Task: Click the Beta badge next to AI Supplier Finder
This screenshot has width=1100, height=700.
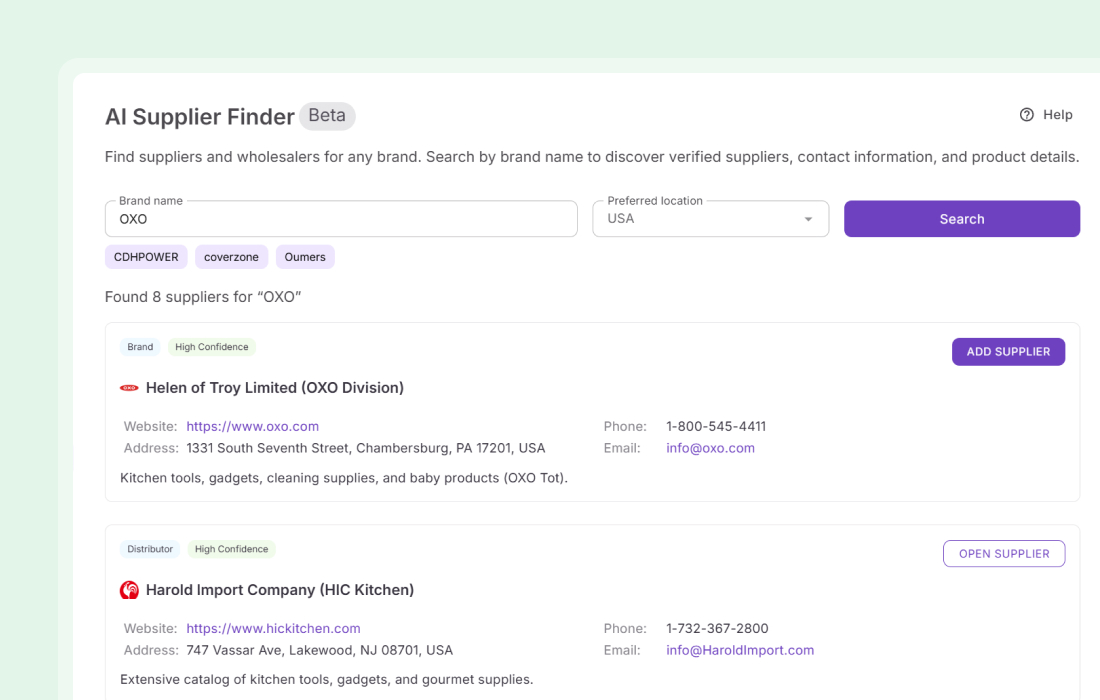Action: coord(327,115)
